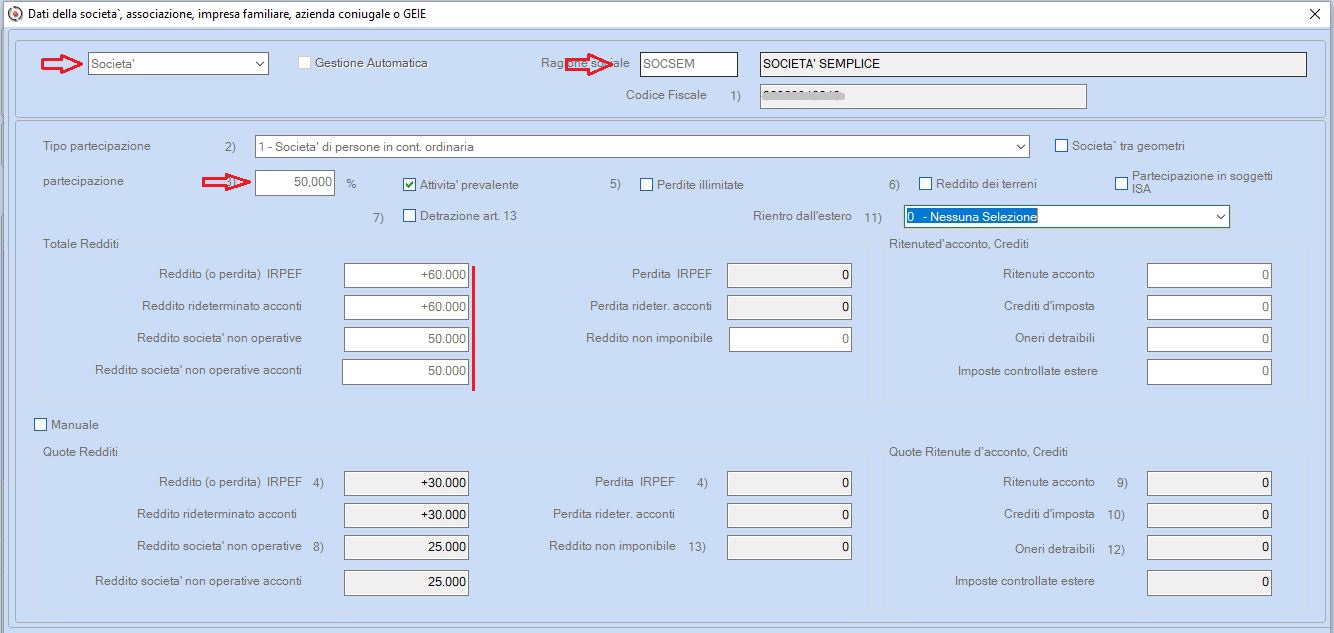The height and width of the screenshot is (633, 1334).
Task: Click Quote Crediti d'imposta field 10)
Action: point(1210,515)
